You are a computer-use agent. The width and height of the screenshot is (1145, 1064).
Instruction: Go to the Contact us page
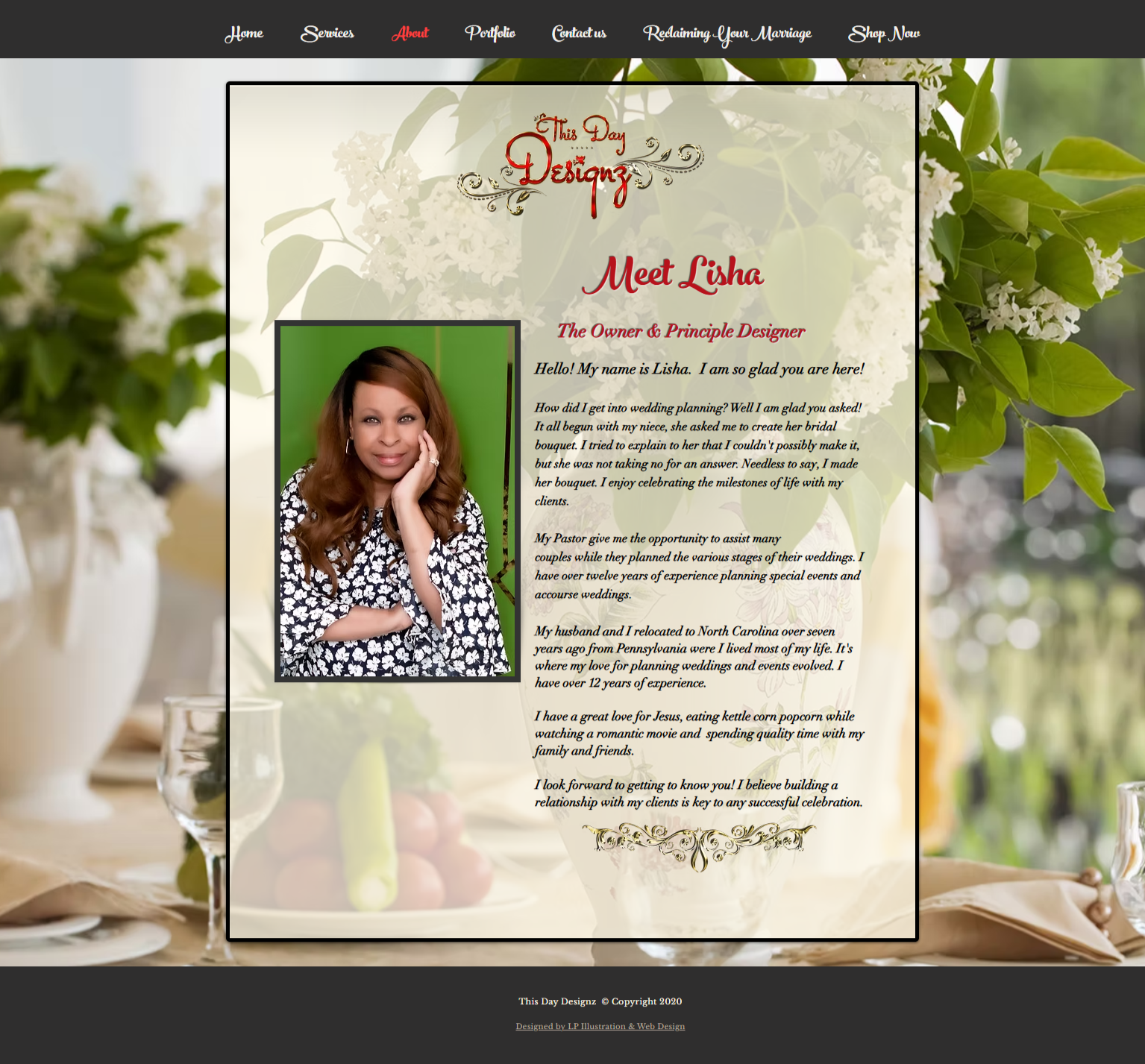coord(578,33)
